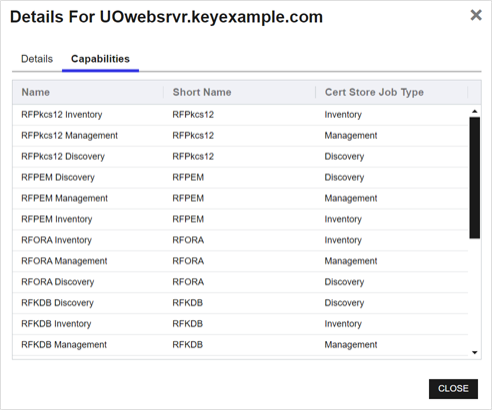
Task: Click the scrollbar up arrow
Action: (x=475, y=111)
